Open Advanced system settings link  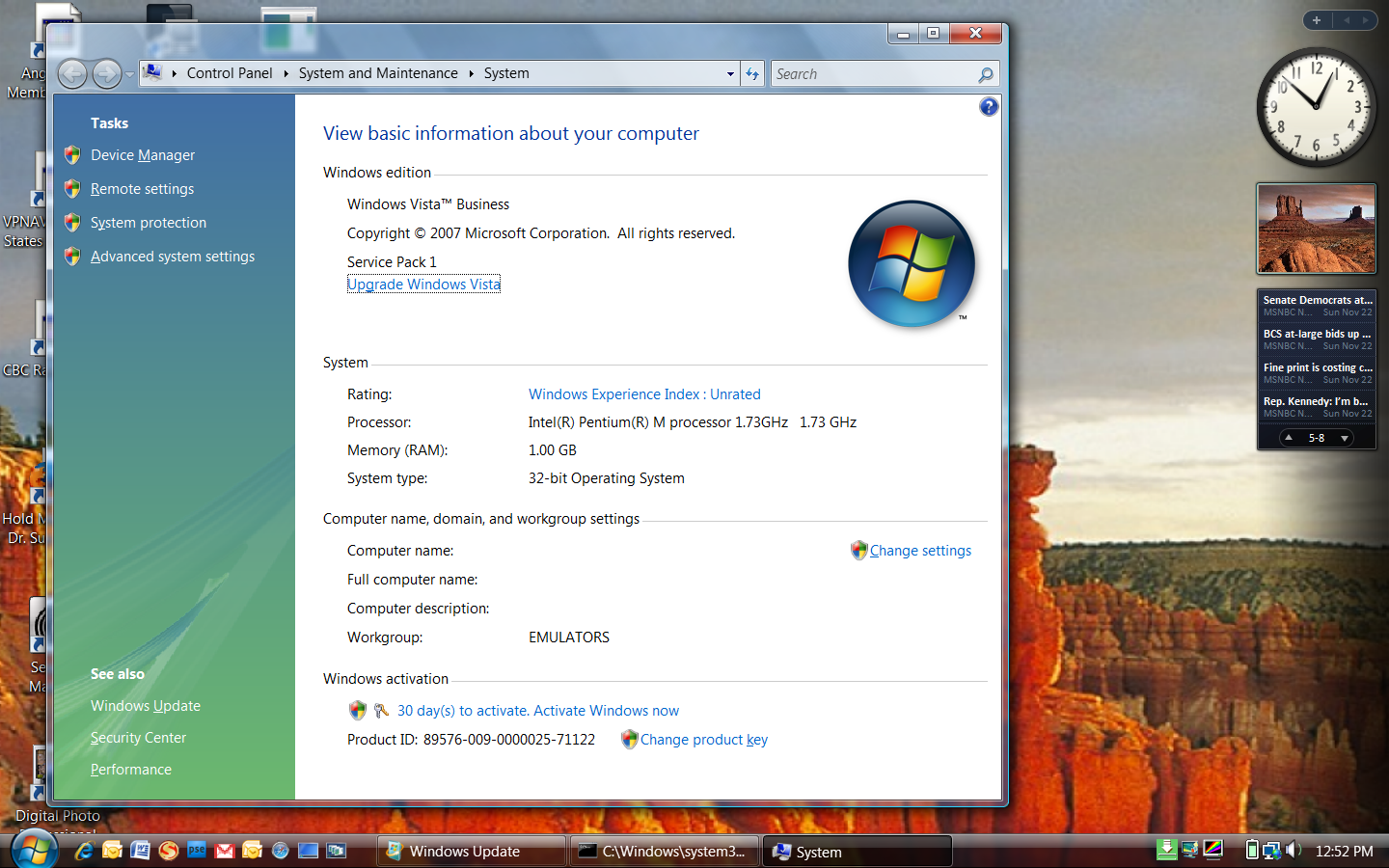(x=173, y=257)
